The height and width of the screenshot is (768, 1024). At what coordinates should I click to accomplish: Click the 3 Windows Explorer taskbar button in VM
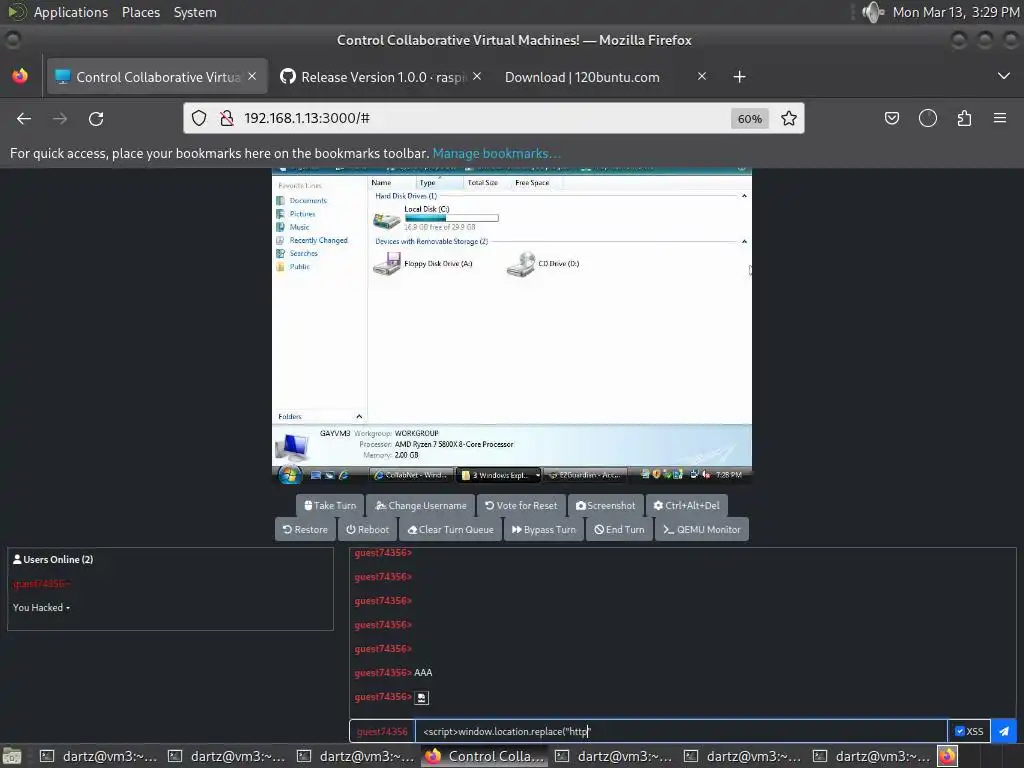click(498, 475)
